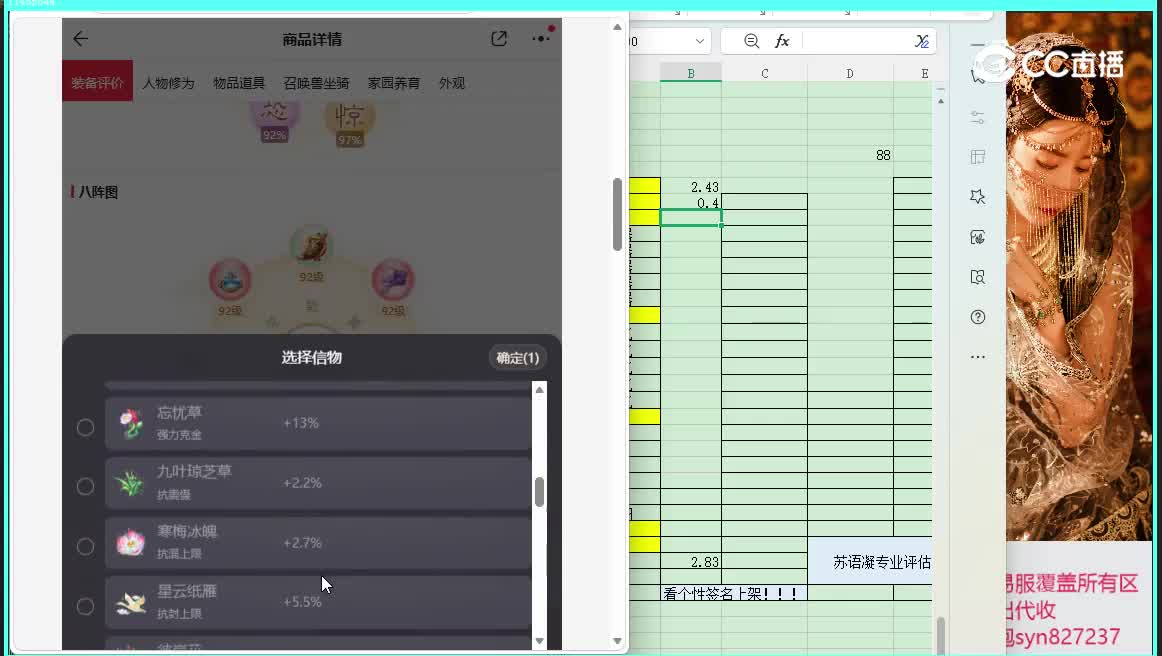Open the help question mark icon
Image resolution: width=1162 pixels, height=656 pixels.
(x=977, y=317)
